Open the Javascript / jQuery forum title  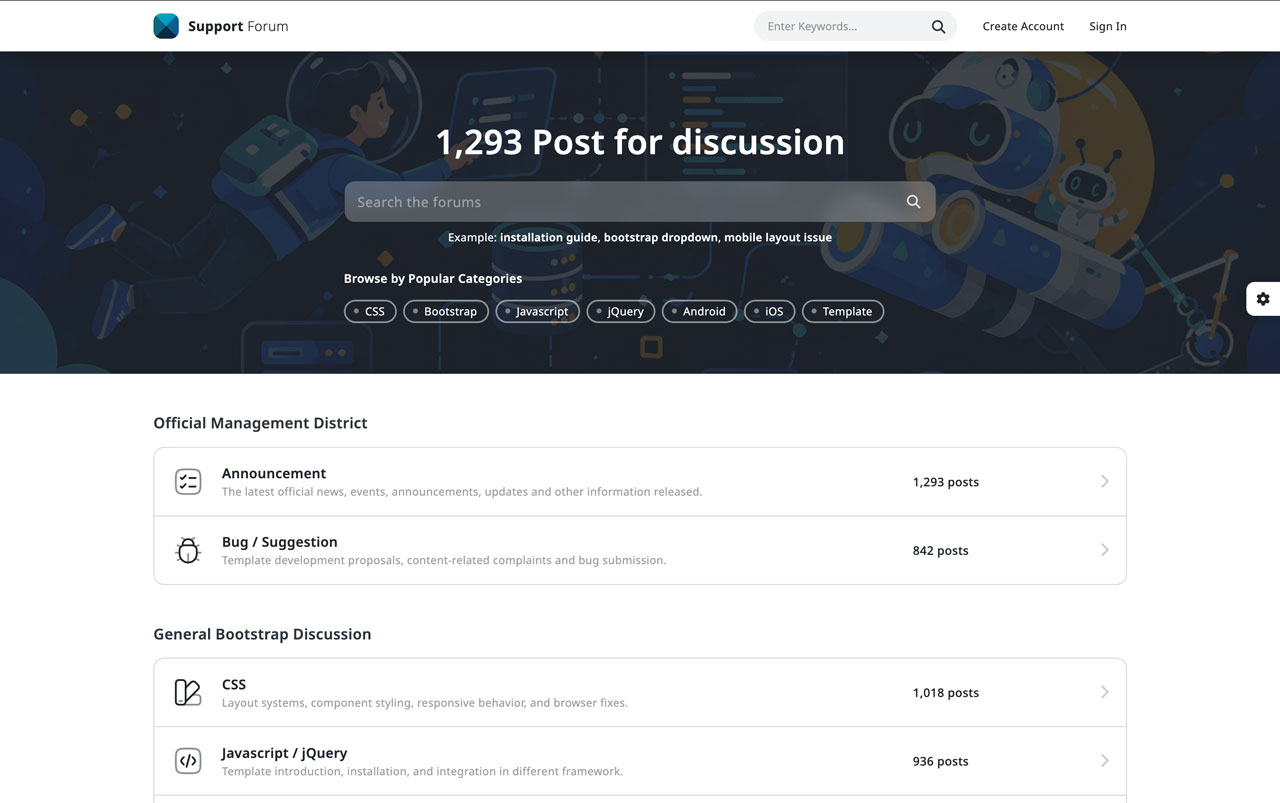click(x=284, y=753)
